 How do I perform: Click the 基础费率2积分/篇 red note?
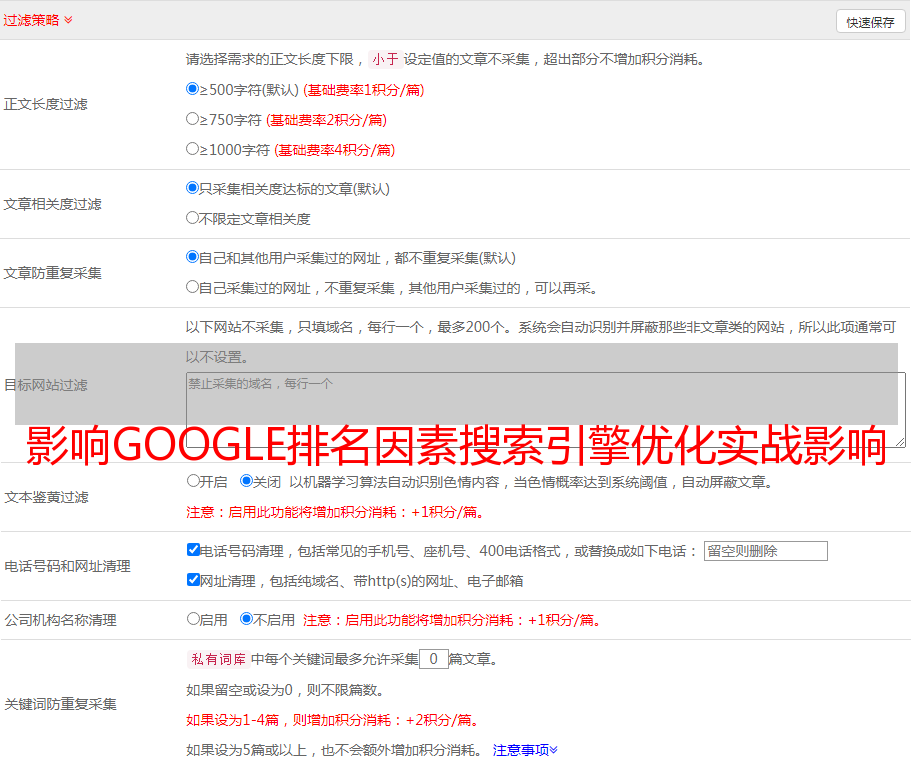(326, 120)
